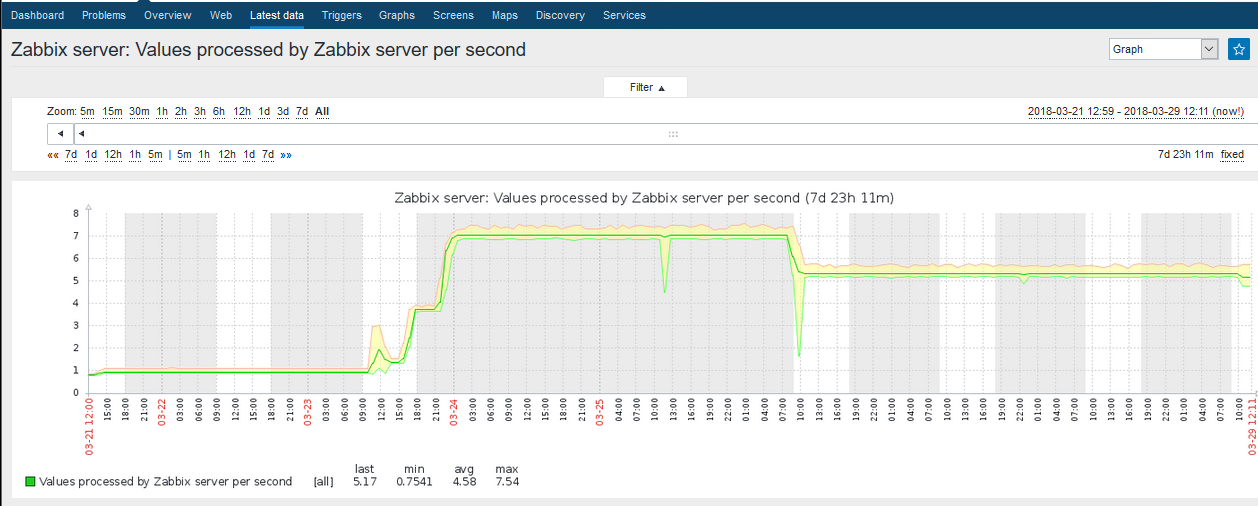This screenshot has width=1258, height=506.
Task: Set zoom to 6h
Action: pos(219,112)
